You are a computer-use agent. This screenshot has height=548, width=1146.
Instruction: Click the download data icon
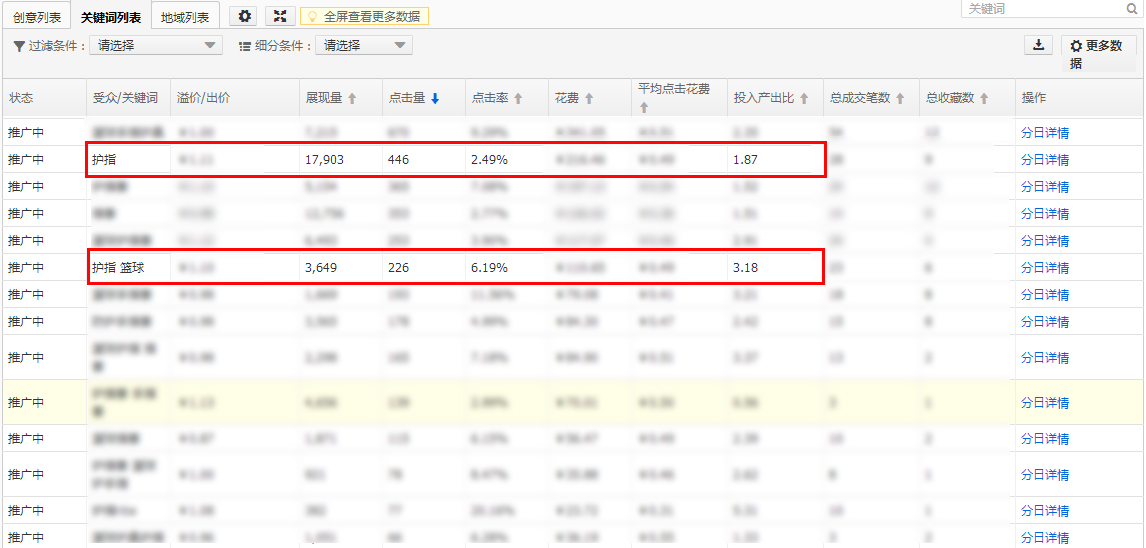[x=1038, y=45]
